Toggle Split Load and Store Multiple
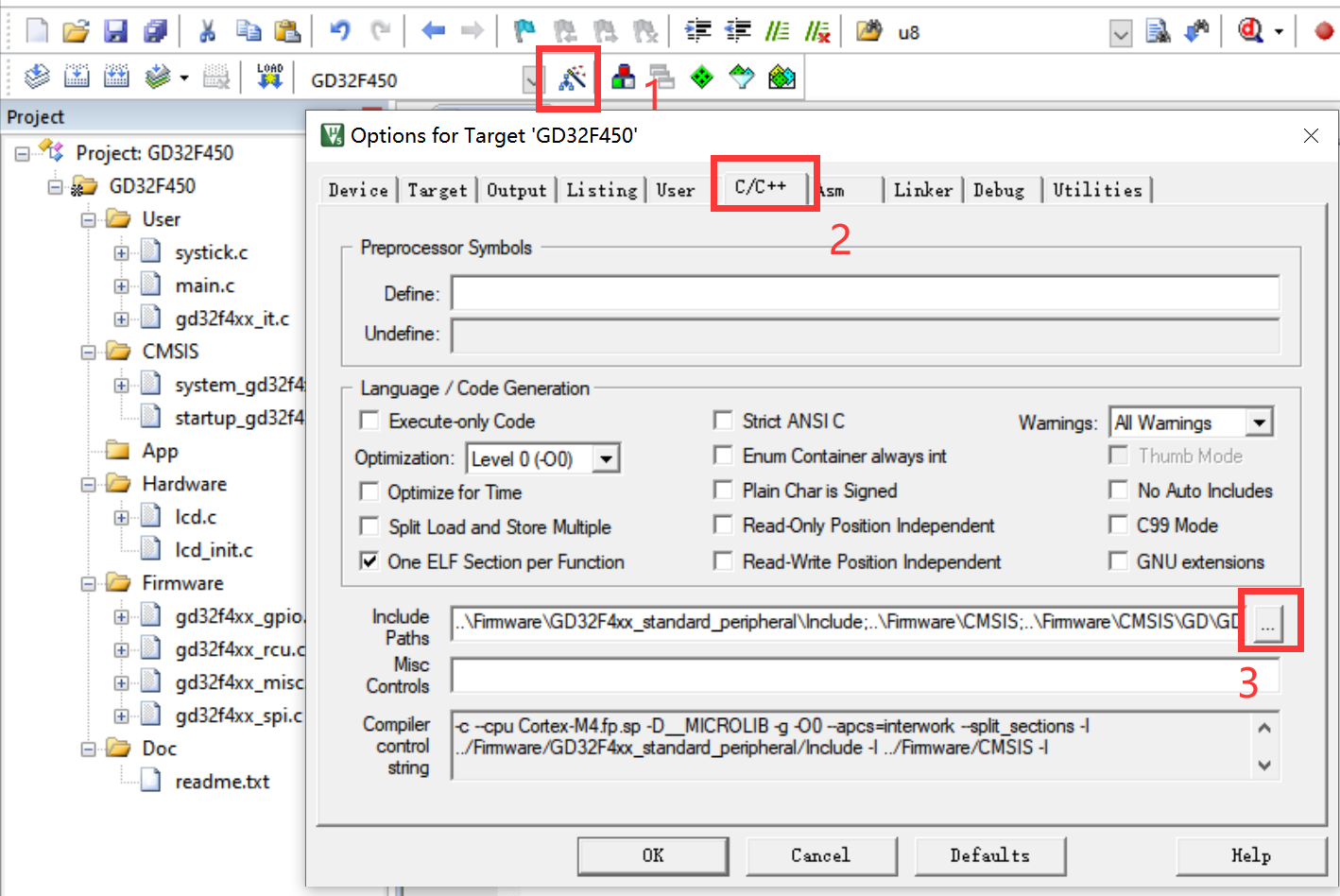 coord(369,526)
